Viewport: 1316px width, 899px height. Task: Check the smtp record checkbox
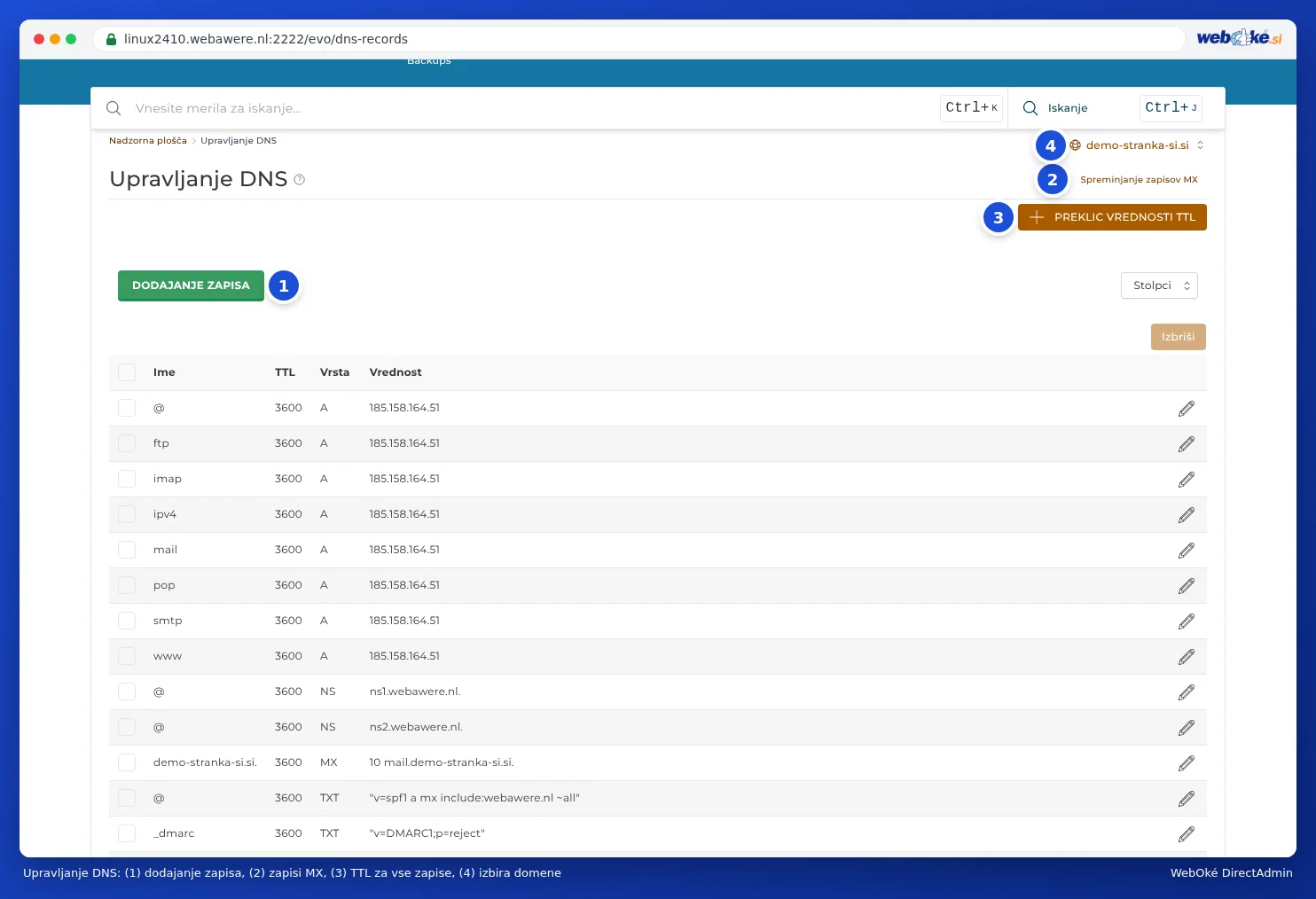(127, 621)
